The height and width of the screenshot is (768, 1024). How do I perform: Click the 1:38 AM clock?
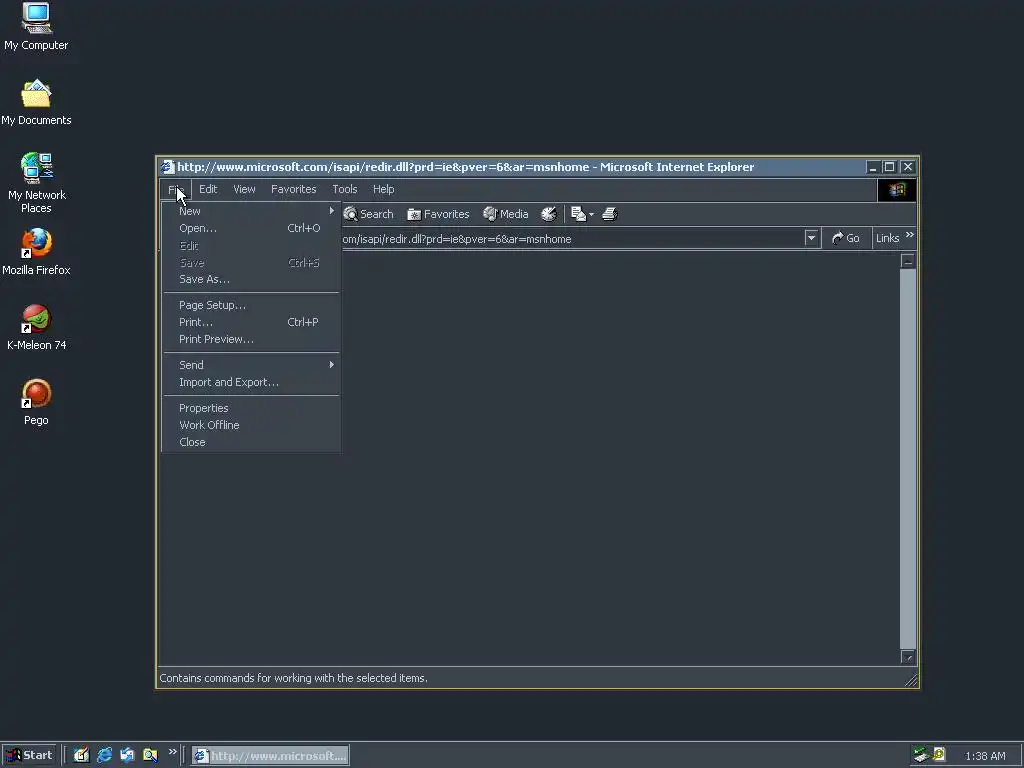pos(985,756)
